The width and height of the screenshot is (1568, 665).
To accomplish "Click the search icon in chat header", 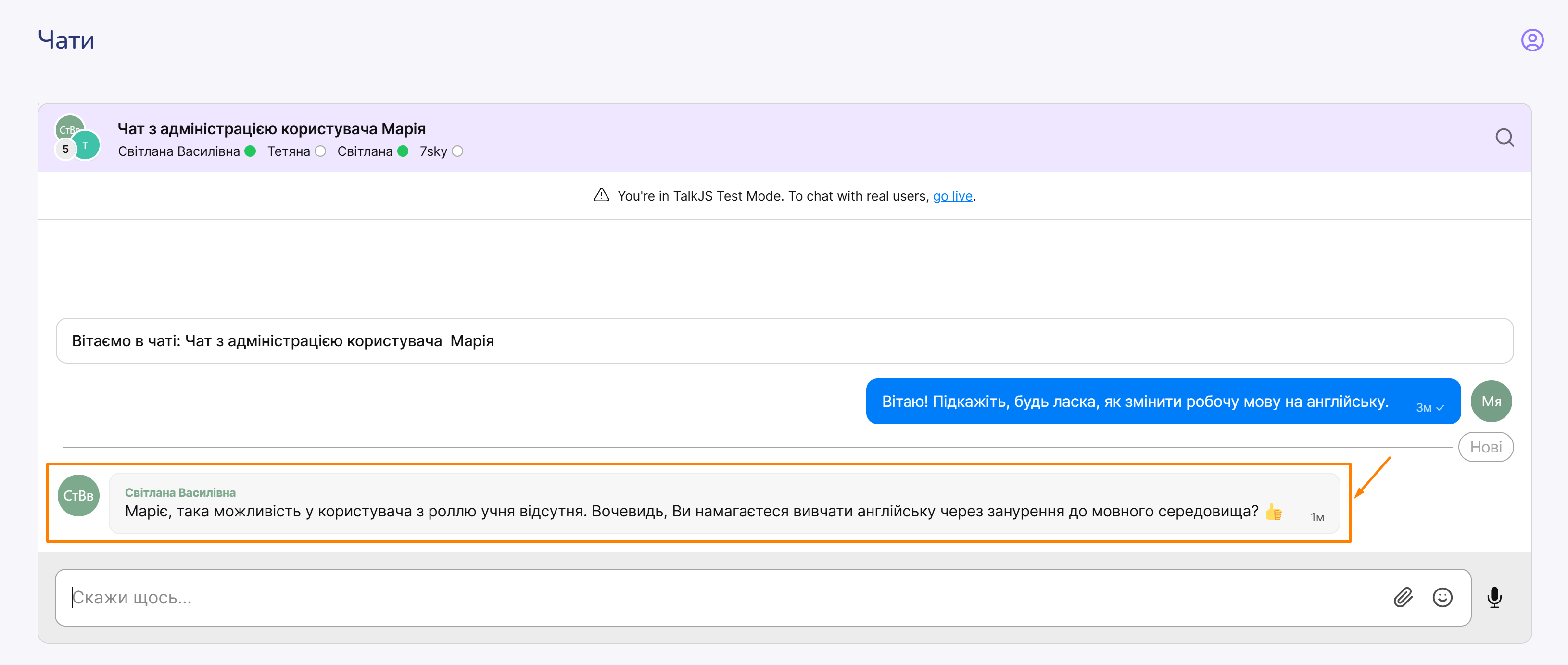I will tap(1504, 138).
